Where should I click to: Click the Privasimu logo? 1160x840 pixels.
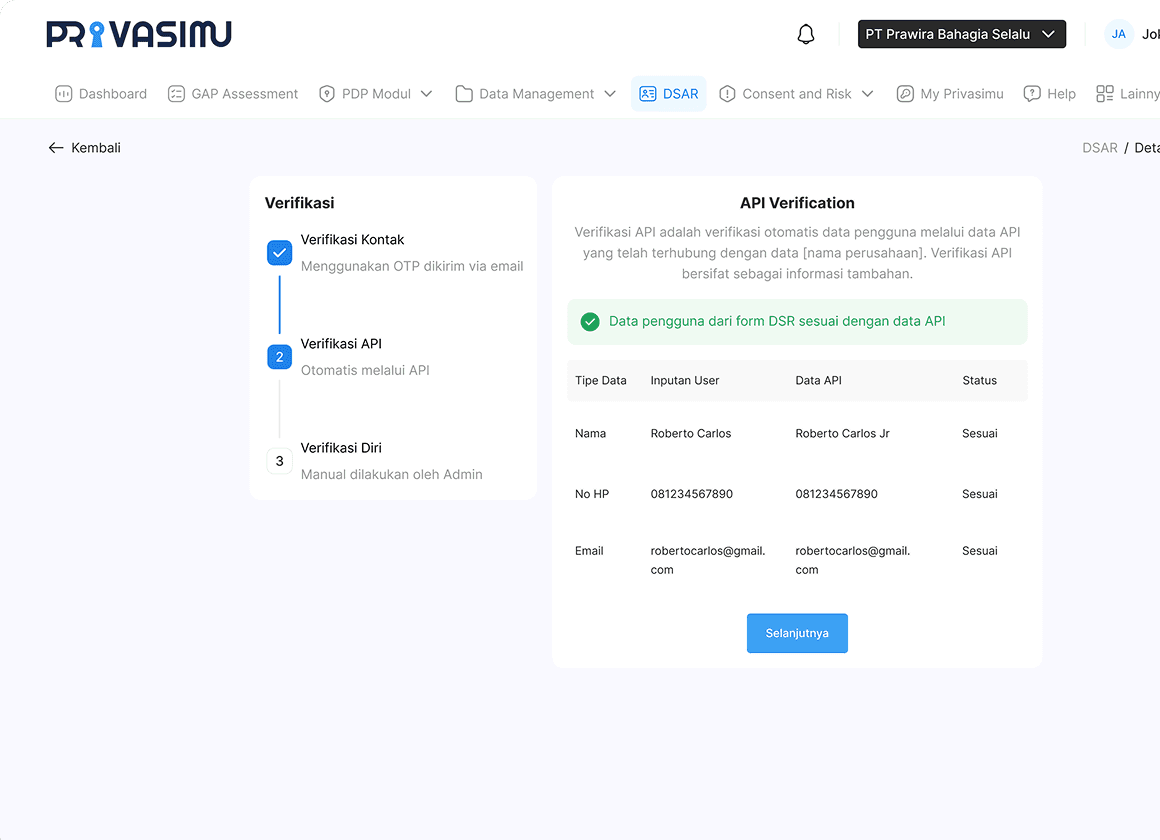139,34
